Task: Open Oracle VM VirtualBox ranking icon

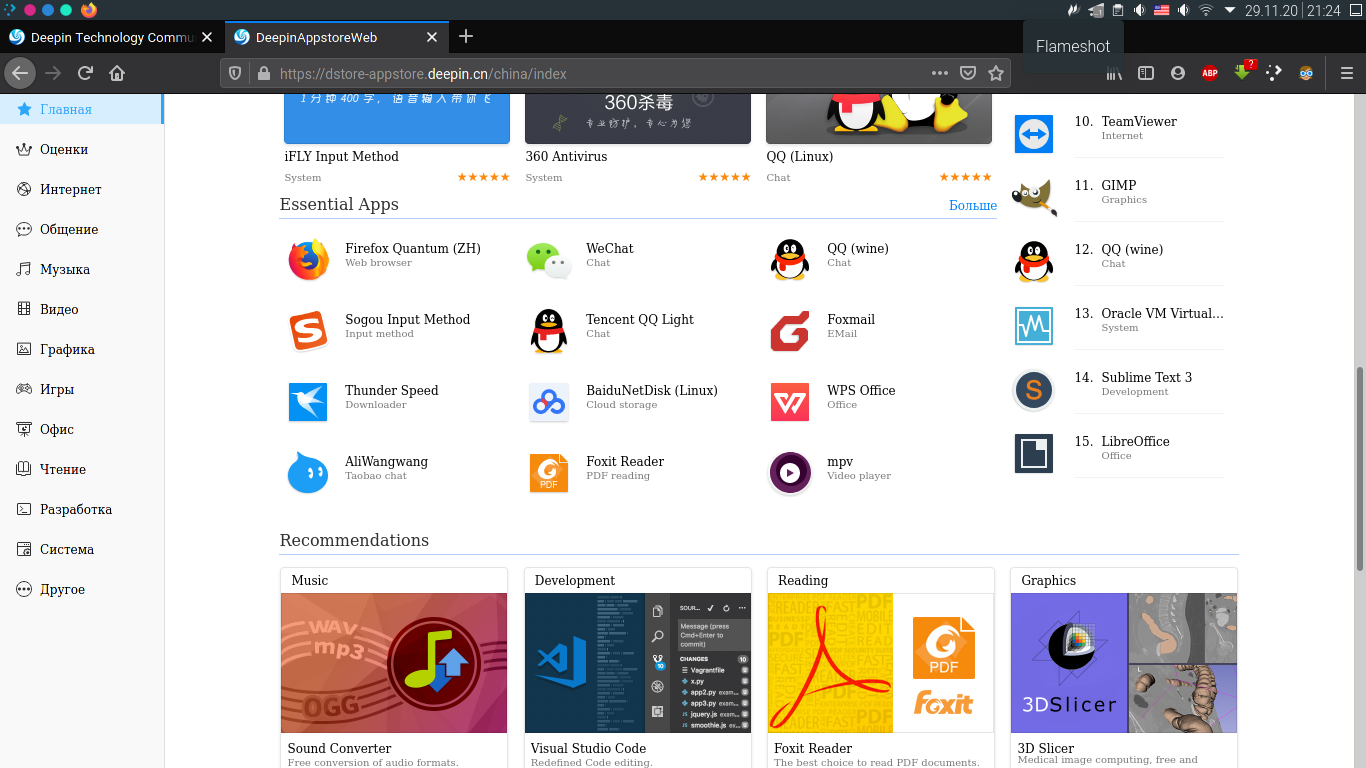Action: (x=1034, y=326)
